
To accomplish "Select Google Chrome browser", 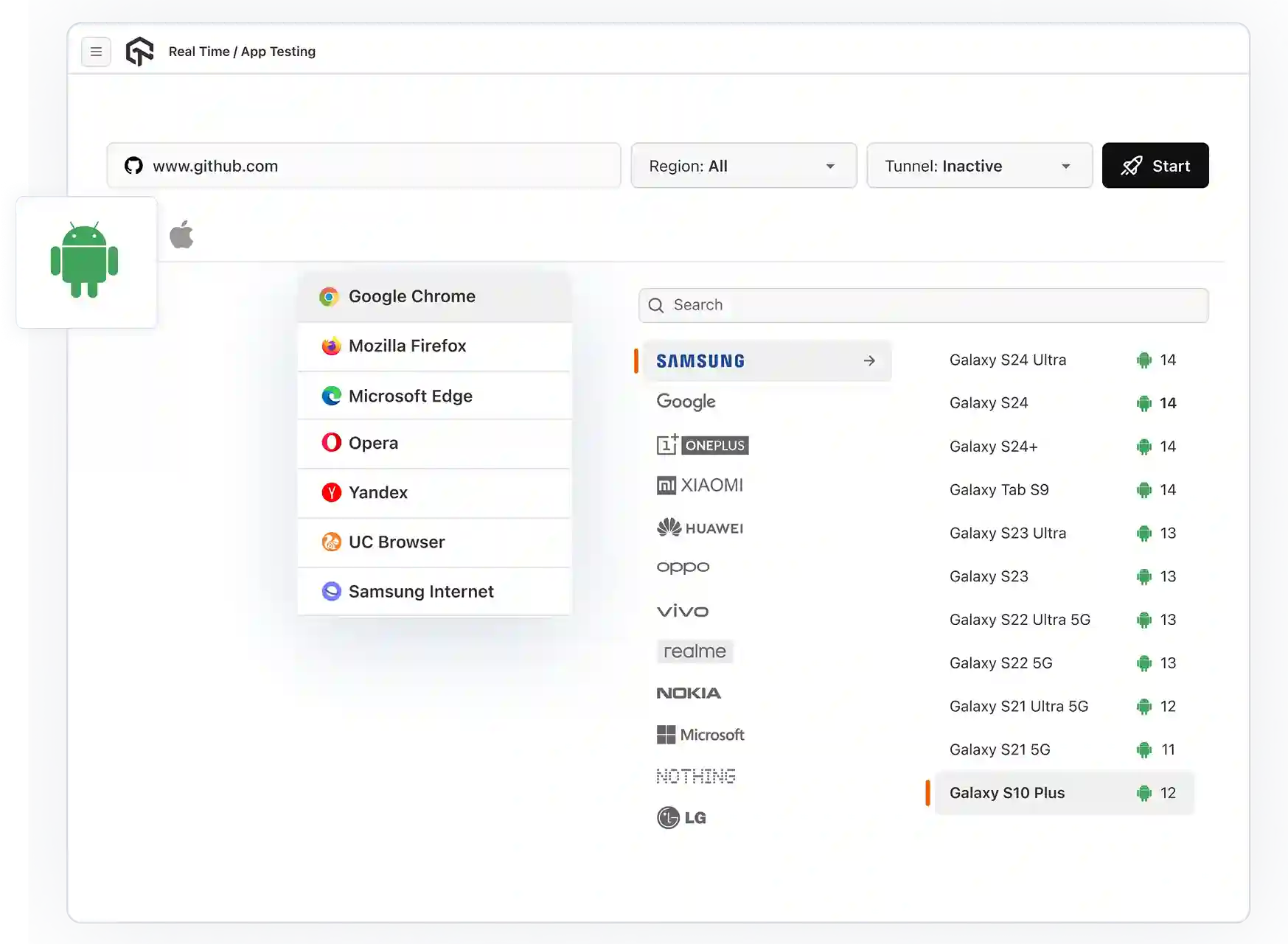I will 411,296.
